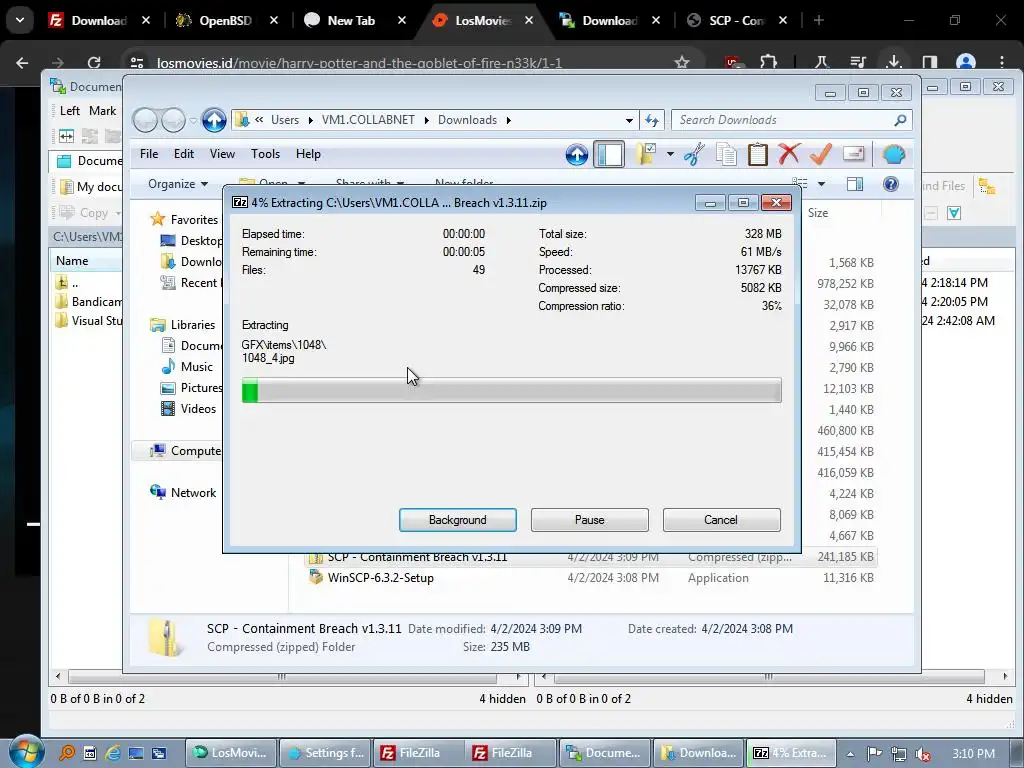The image size is (1024, 768).
Task: Select Network in navigation pane
Action: [x=184, y=493]
